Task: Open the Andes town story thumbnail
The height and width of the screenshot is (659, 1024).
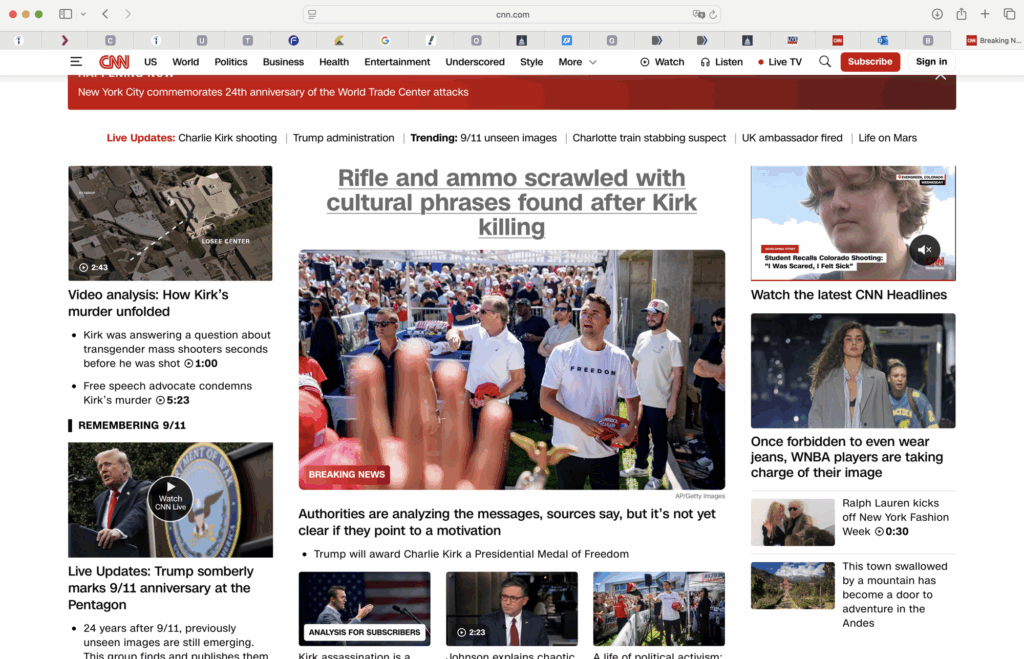Action: click(x=792, y=585)
